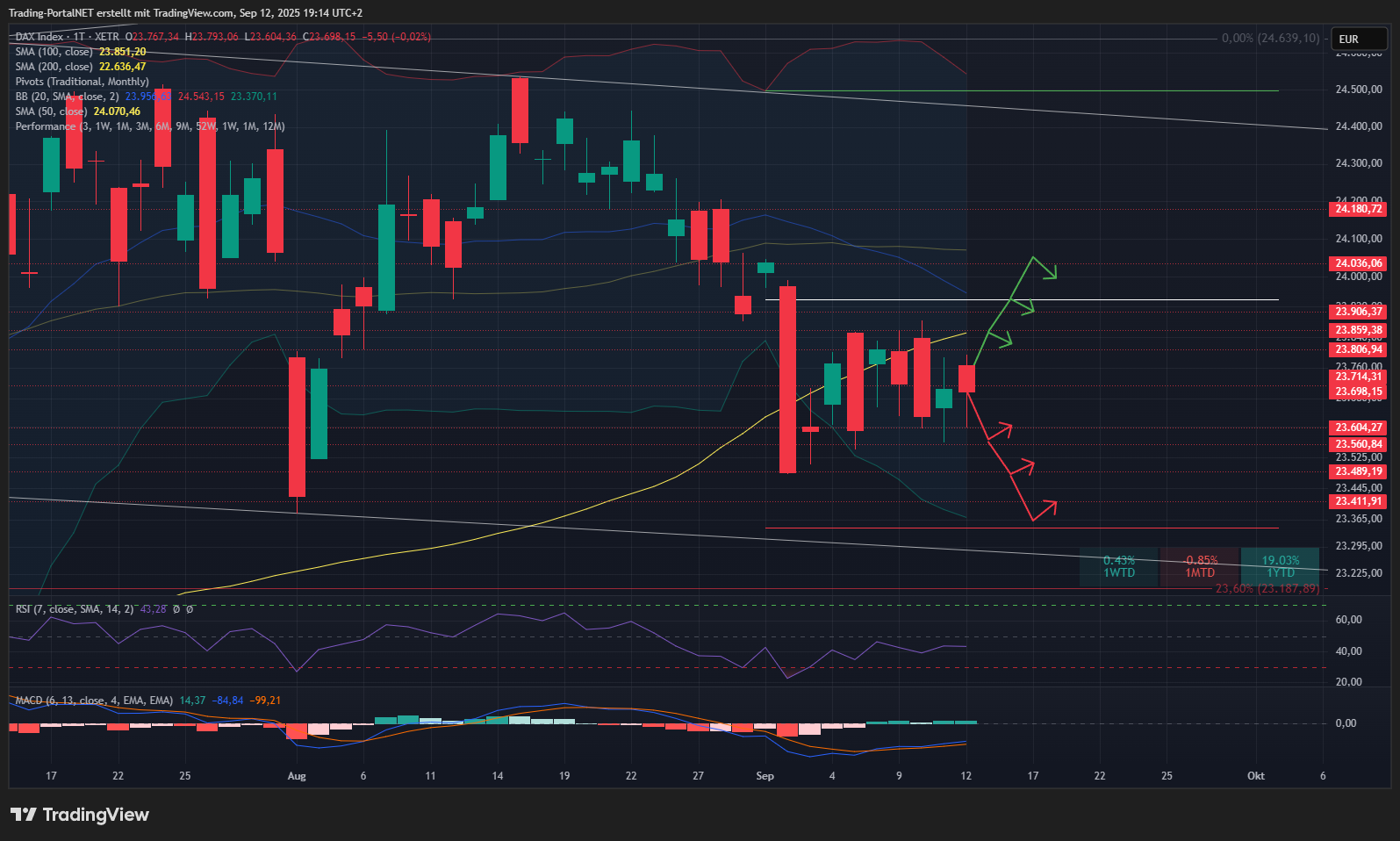Select the SMA (100, close) legend
Screen dimensions: 1400x841
click(54, 52)
